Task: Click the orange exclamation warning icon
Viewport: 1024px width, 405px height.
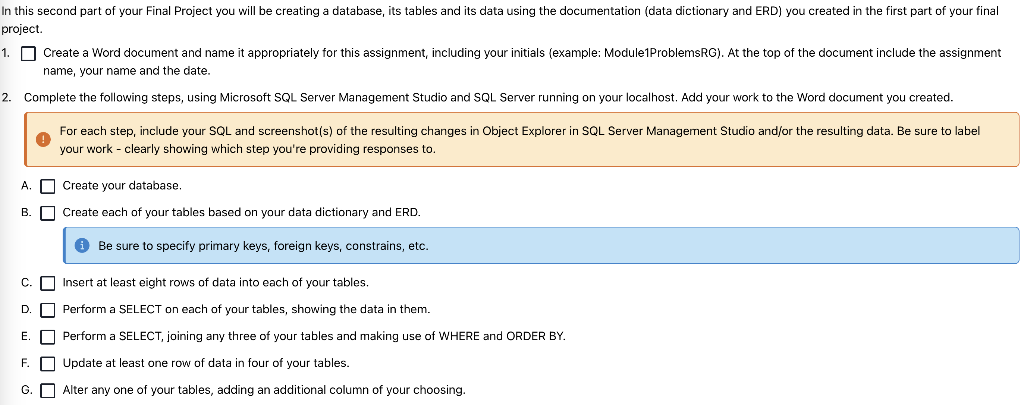Action: [42, 140]
